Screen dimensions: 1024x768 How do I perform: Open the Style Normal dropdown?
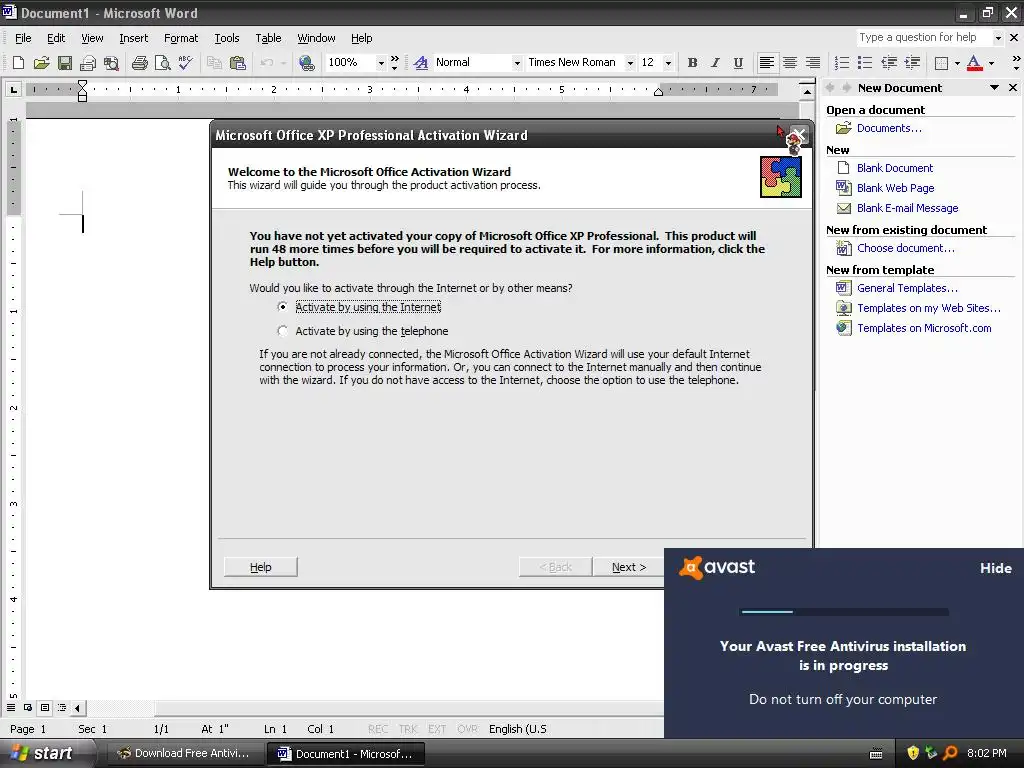pos(517,63)
